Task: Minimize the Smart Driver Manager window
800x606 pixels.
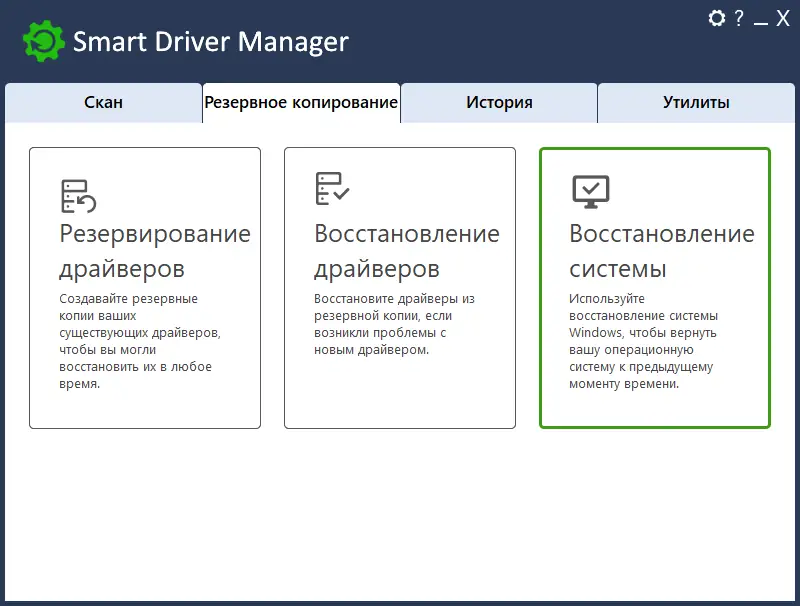Action: [x=760, y=18]
